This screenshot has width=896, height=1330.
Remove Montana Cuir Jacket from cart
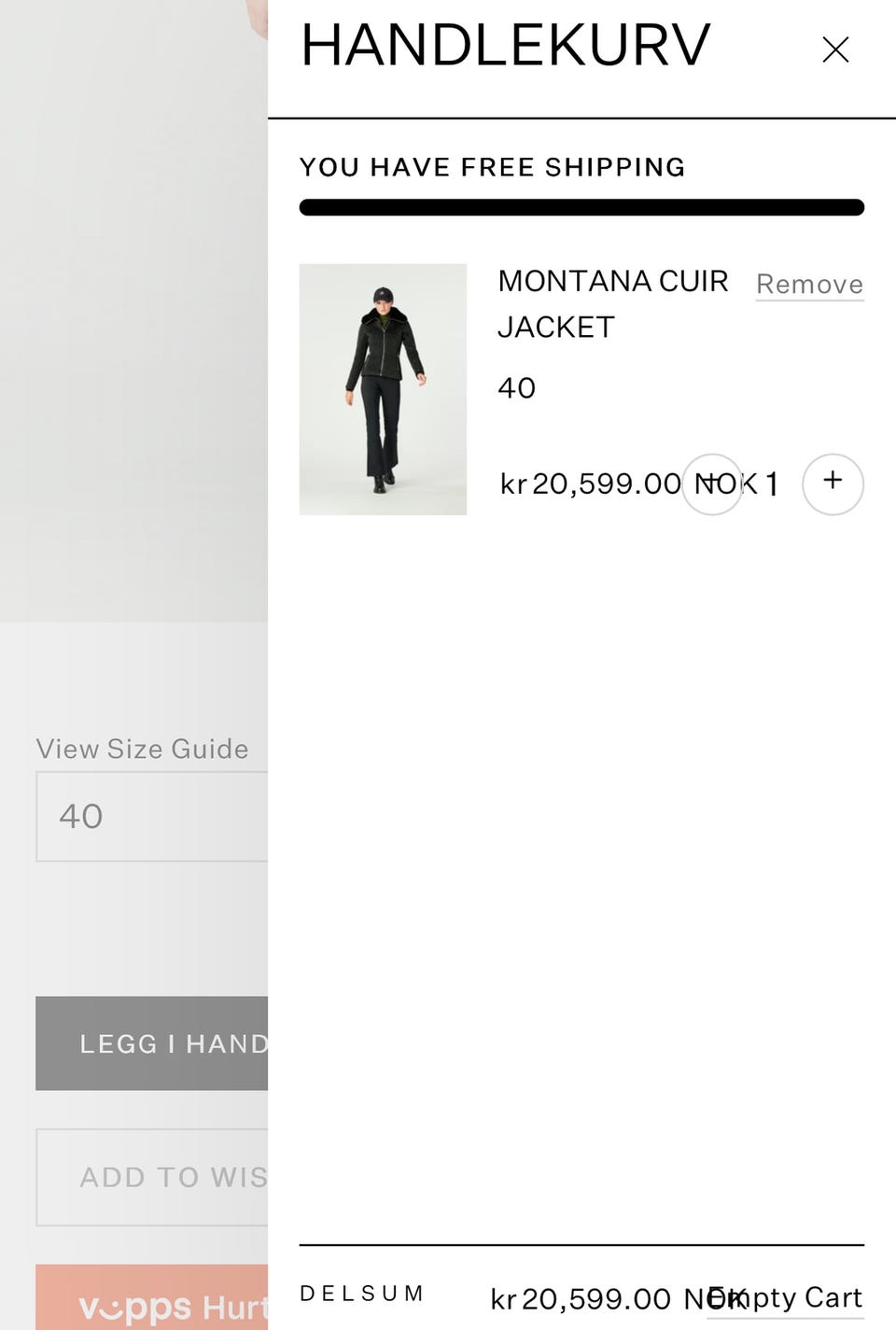click(809, 284)
